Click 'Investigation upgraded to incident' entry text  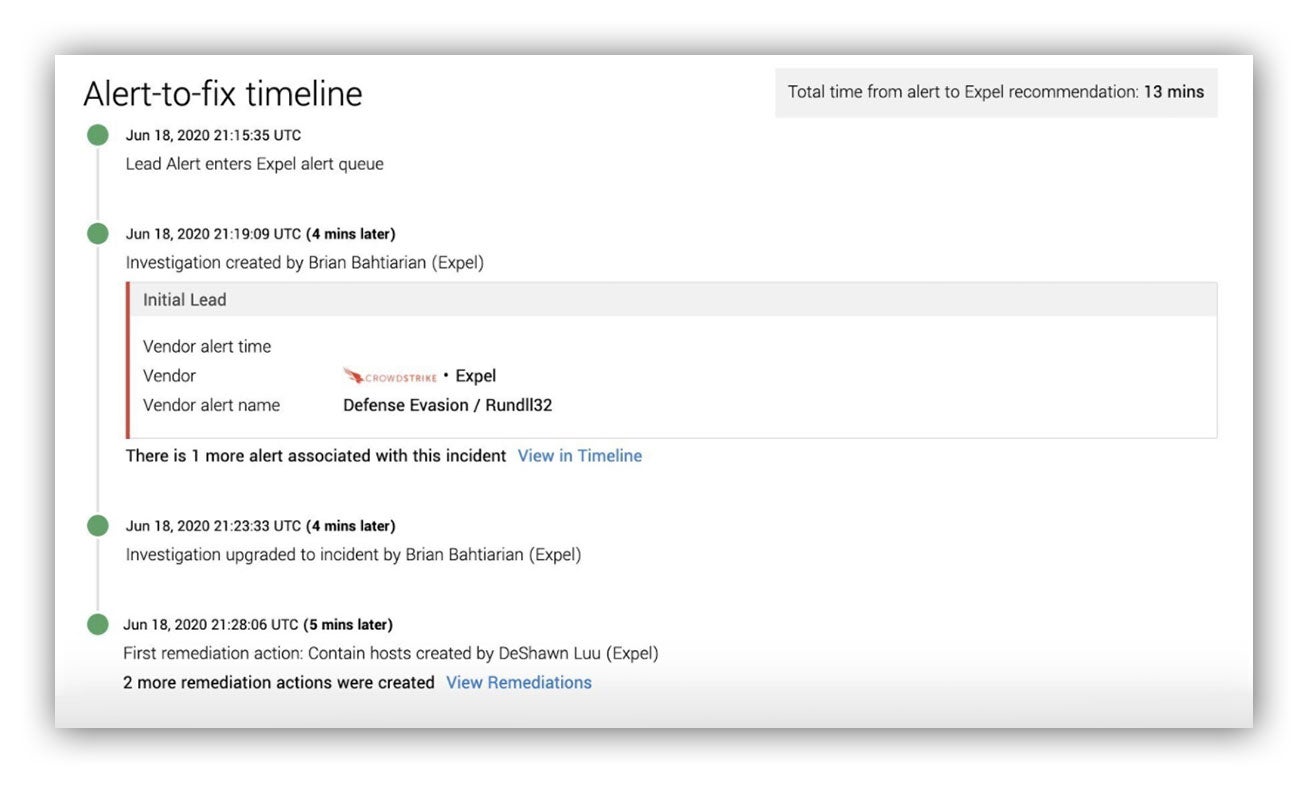pos(353,554)
